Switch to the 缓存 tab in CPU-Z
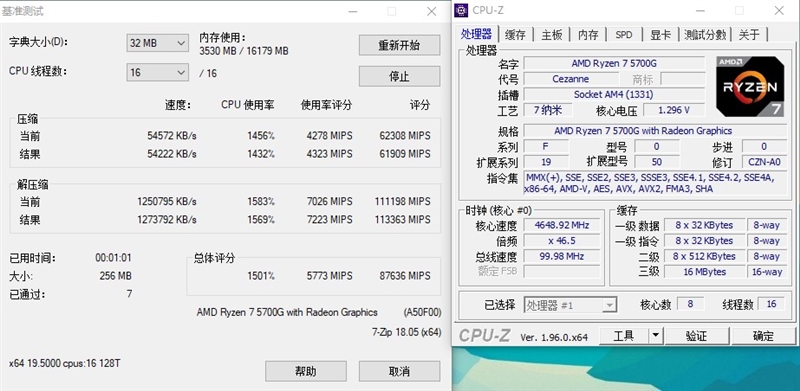Viewport: 800px width, 391px height. pyautogui.click(x=515, y=35)
